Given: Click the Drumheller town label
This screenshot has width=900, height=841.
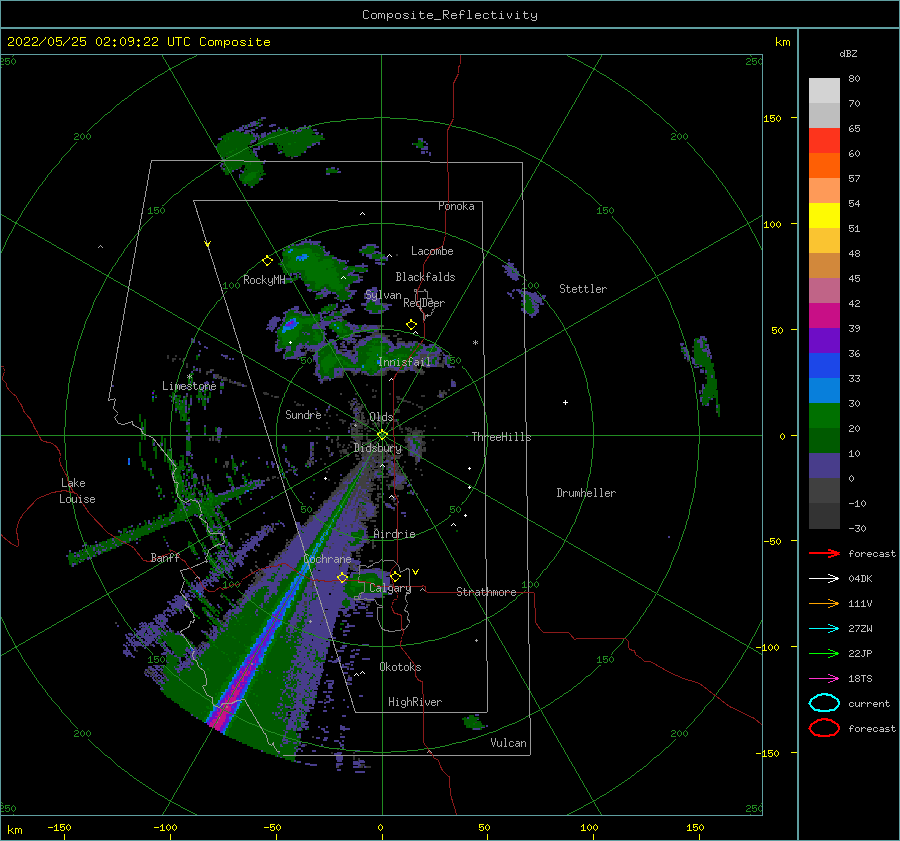Looking at the screenshot, I should [x=586, y=493].
